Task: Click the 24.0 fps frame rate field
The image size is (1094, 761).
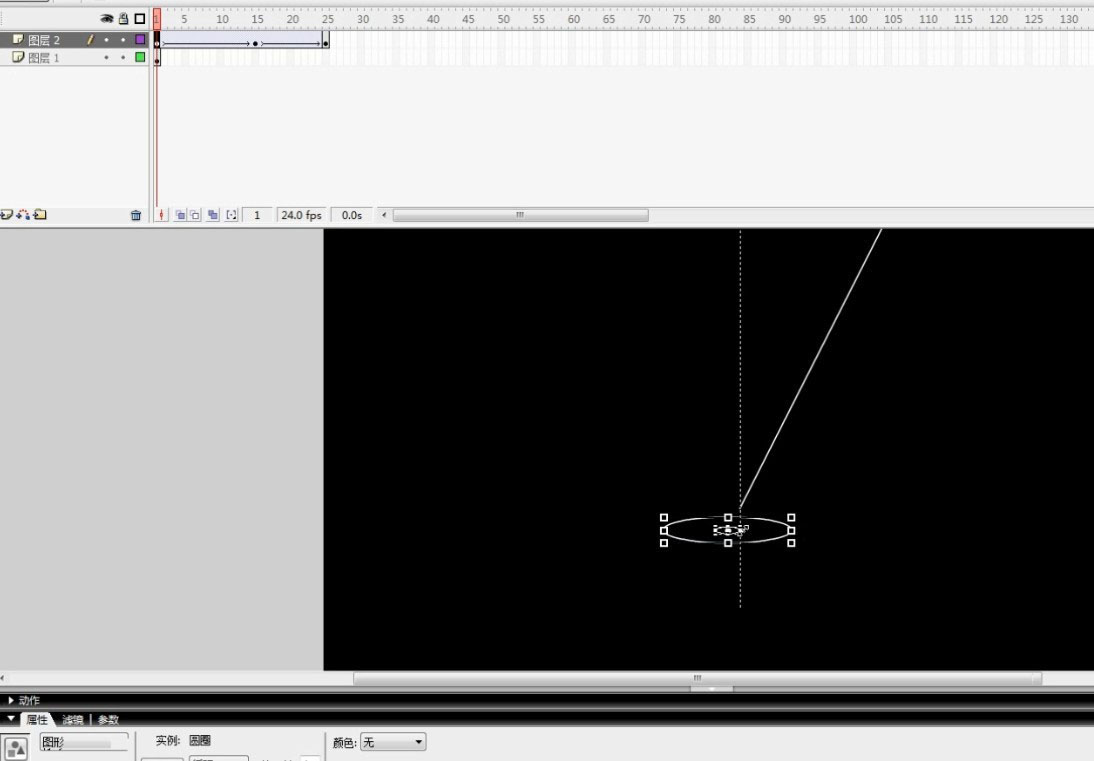Action: point(301,215)
